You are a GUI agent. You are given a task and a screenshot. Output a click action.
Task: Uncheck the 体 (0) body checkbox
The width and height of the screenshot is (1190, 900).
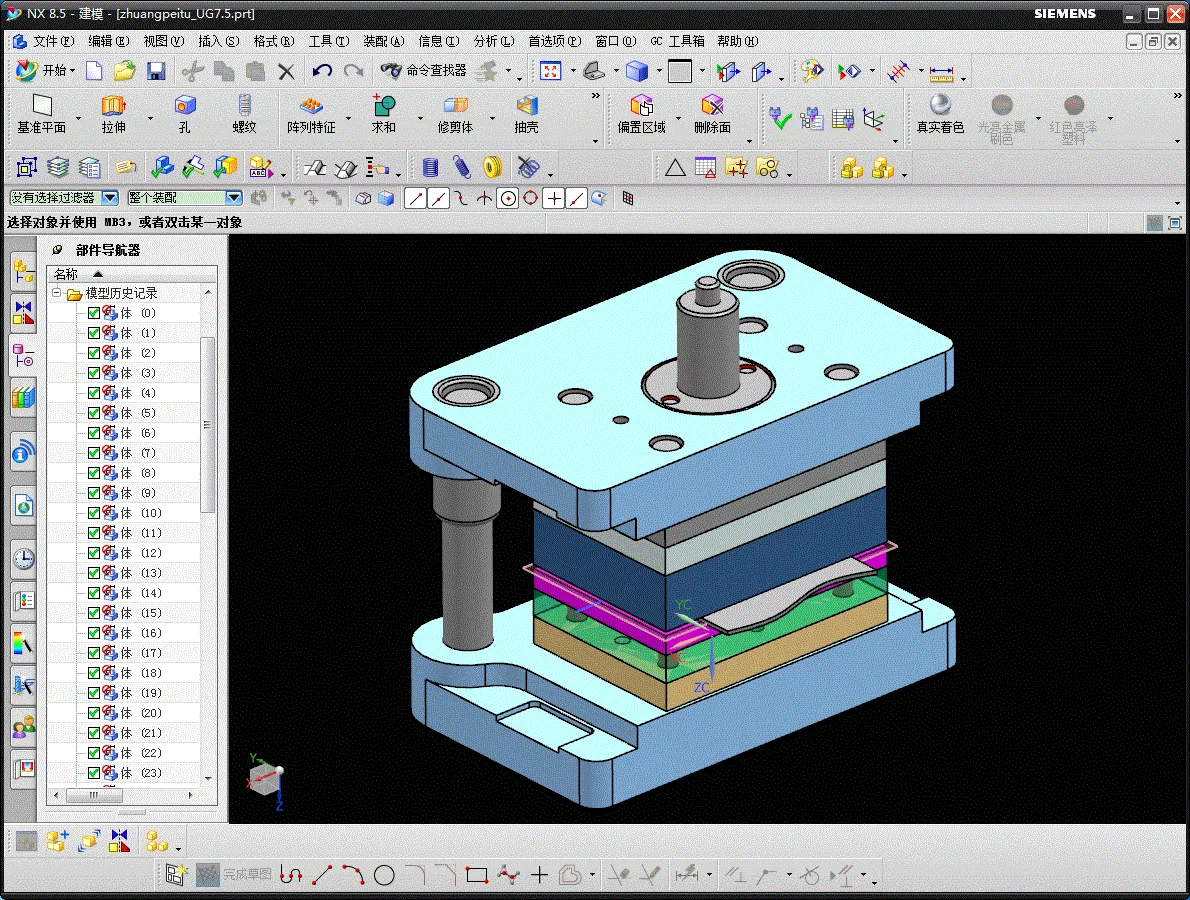click(x=94, y=313)
